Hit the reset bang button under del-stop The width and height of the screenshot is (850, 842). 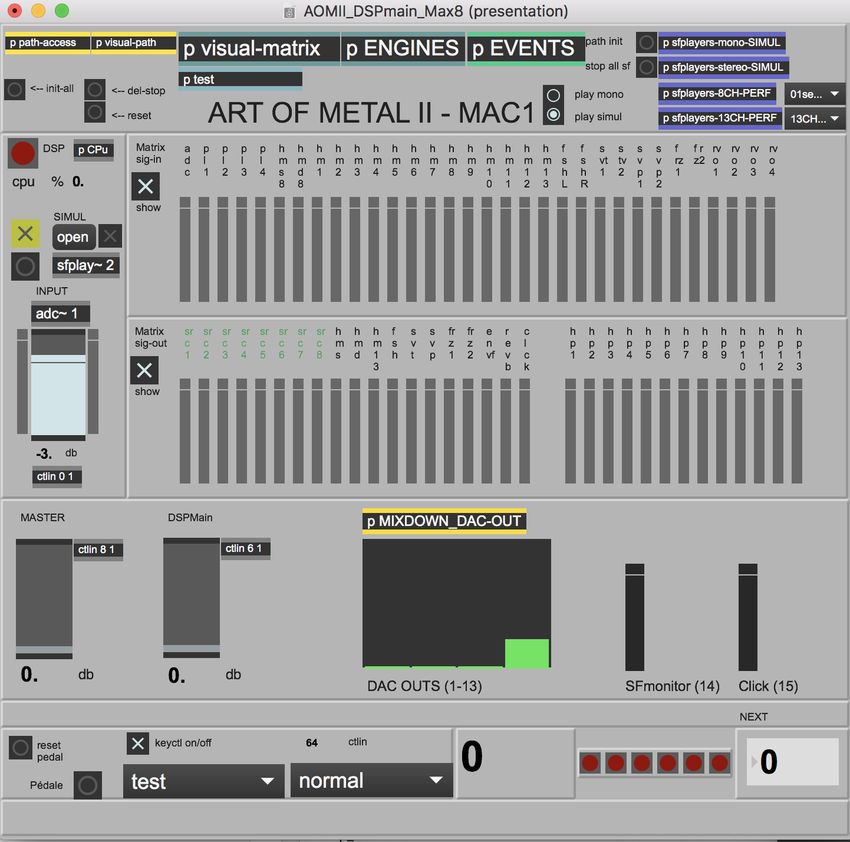coord(94,112)
